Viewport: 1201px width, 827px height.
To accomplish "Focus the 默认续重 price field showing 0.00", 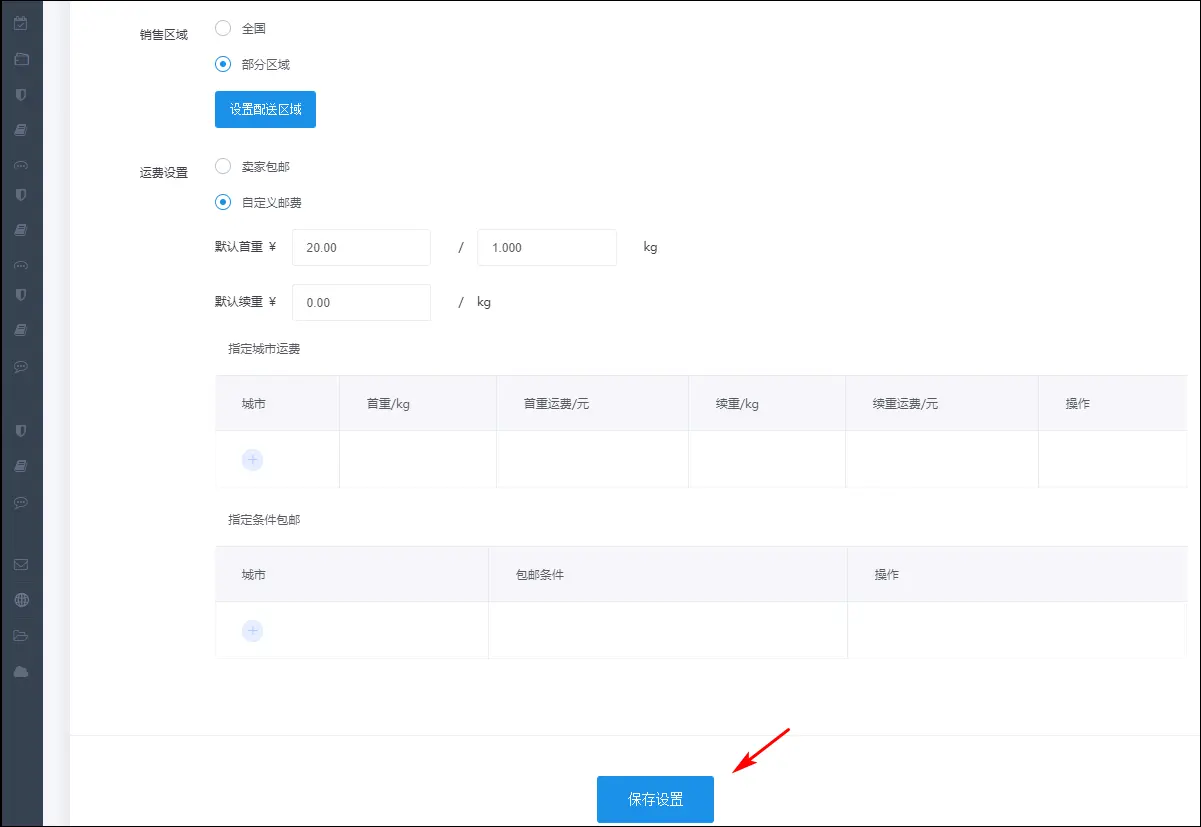I will [x=361, y=302].
